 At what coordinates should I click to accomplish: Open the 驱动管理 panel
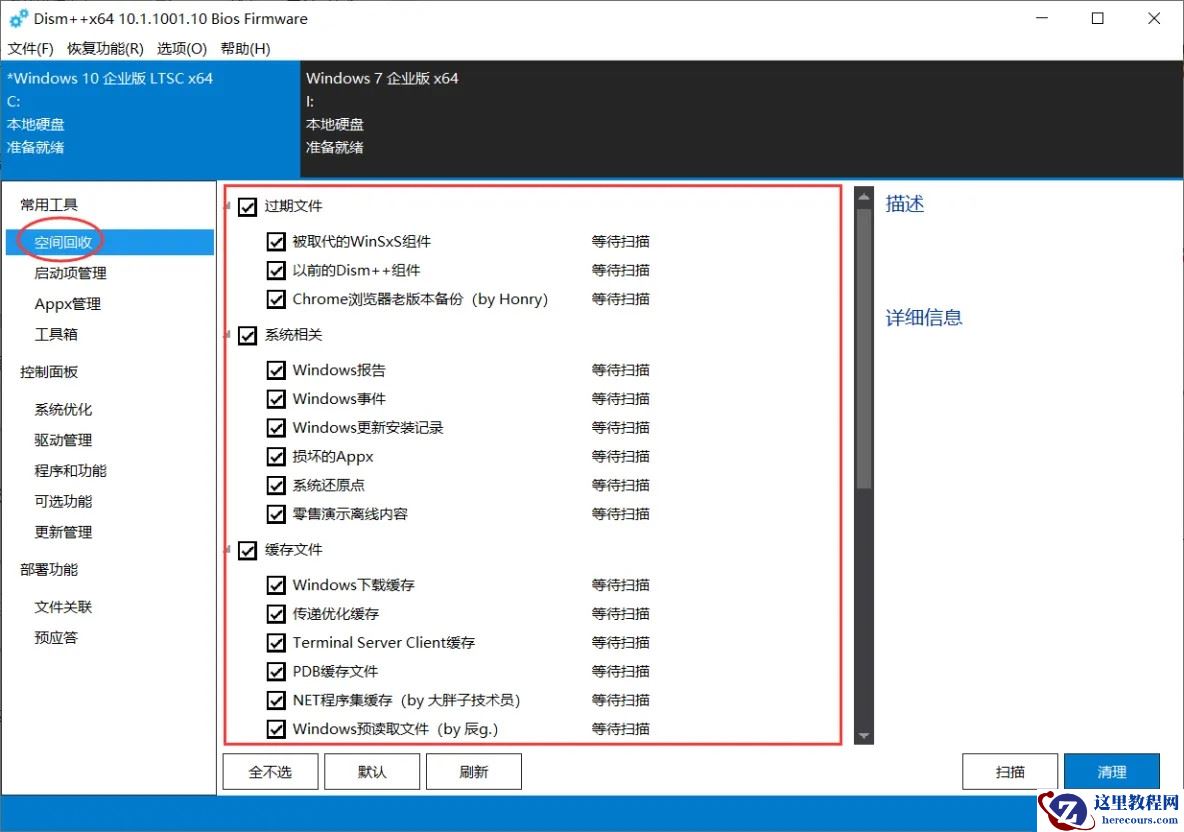click(x=61, y=439)
